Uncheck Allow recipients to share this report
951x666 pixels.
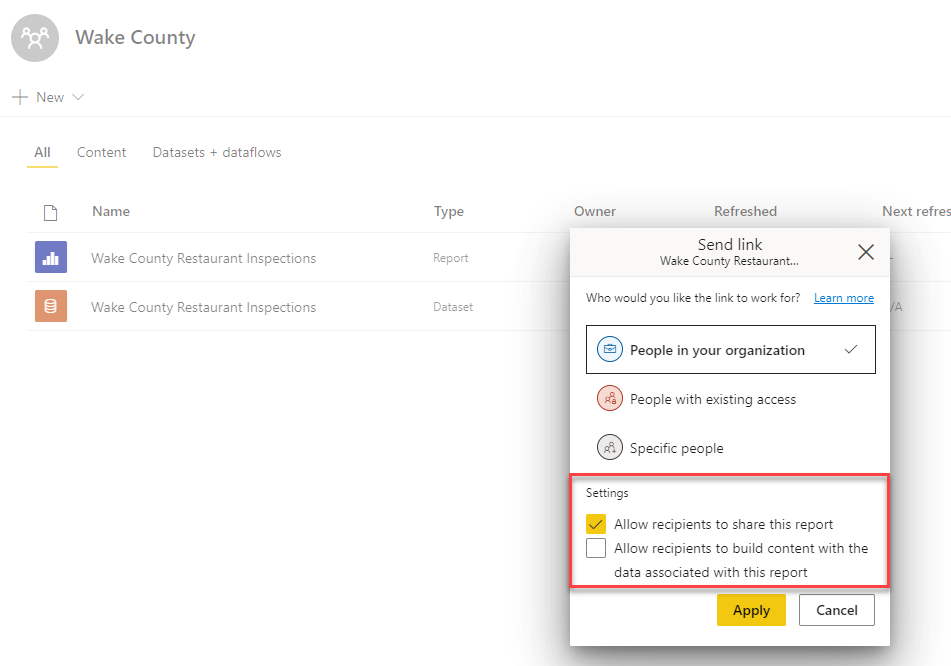point(596,524)
